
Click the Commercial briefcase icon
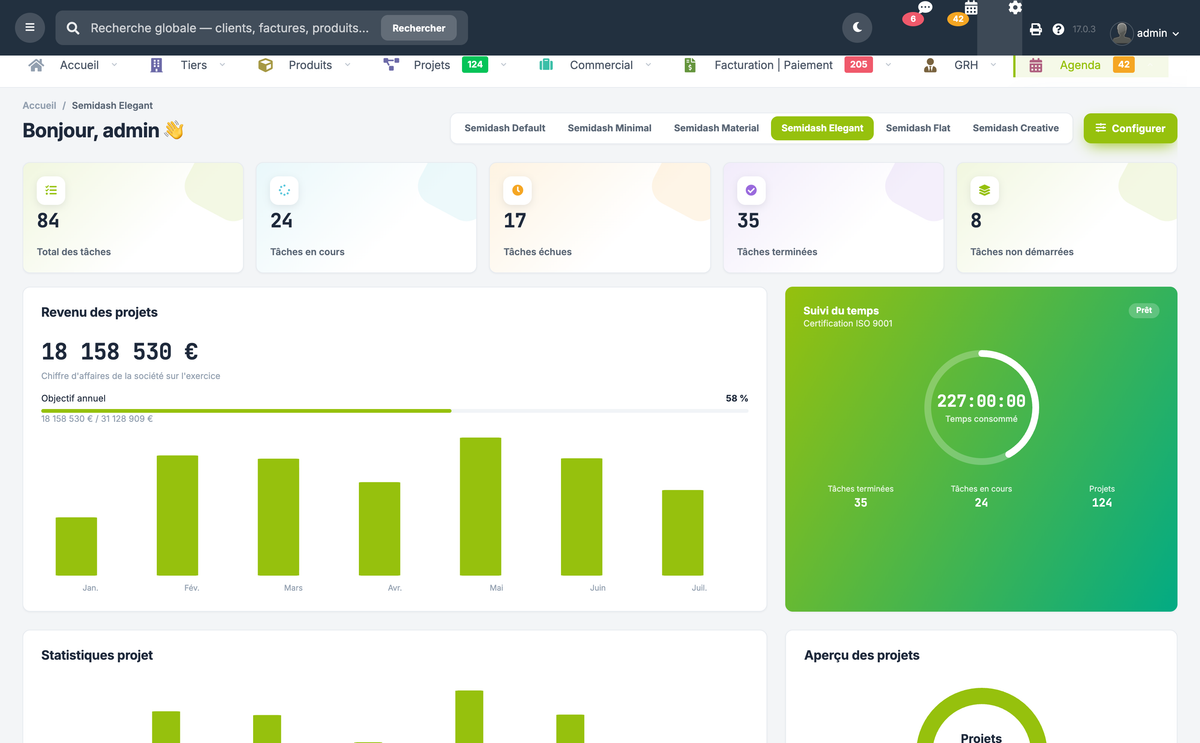tap(546, 65)
